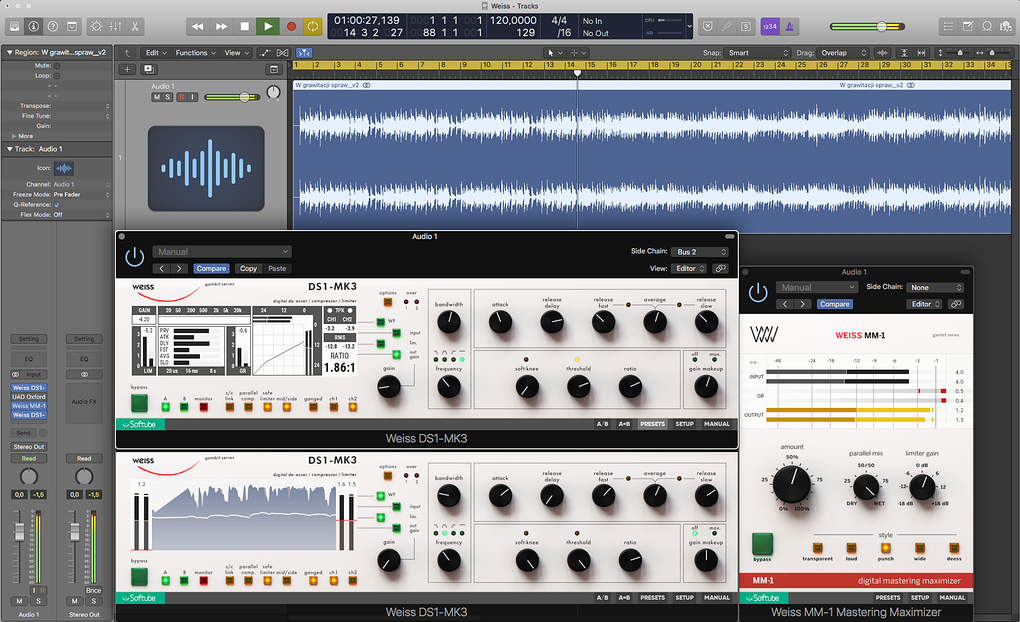
Task: Select Weiss MM-1 insert slot in channel strip
Action: point(29,405)
